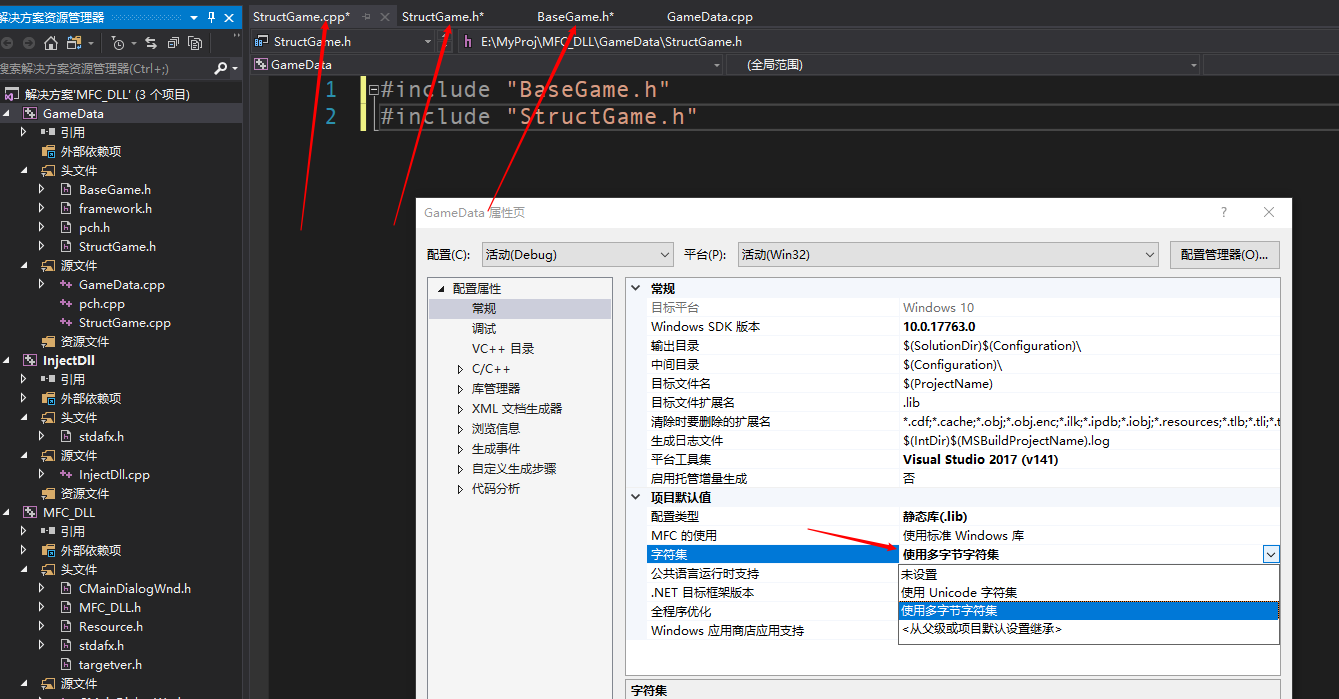The height and width of the screenshot is (699, 1339).
Task: Select 未设置 in charset dropdown list
Action: (1088, 574)
